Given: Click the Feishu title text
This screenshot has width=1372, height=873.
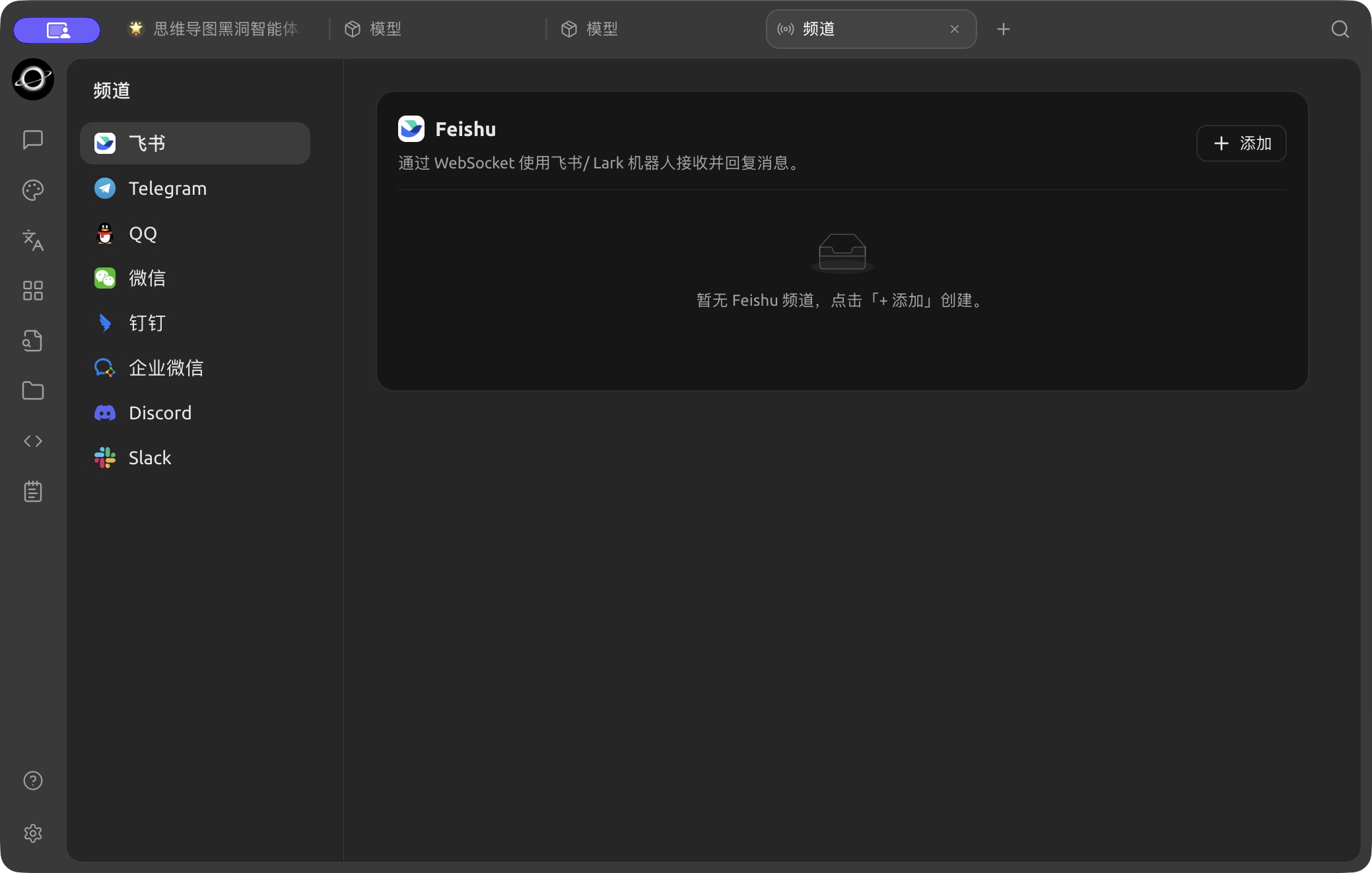Looking at the screenshot, I should pos(465,129).
